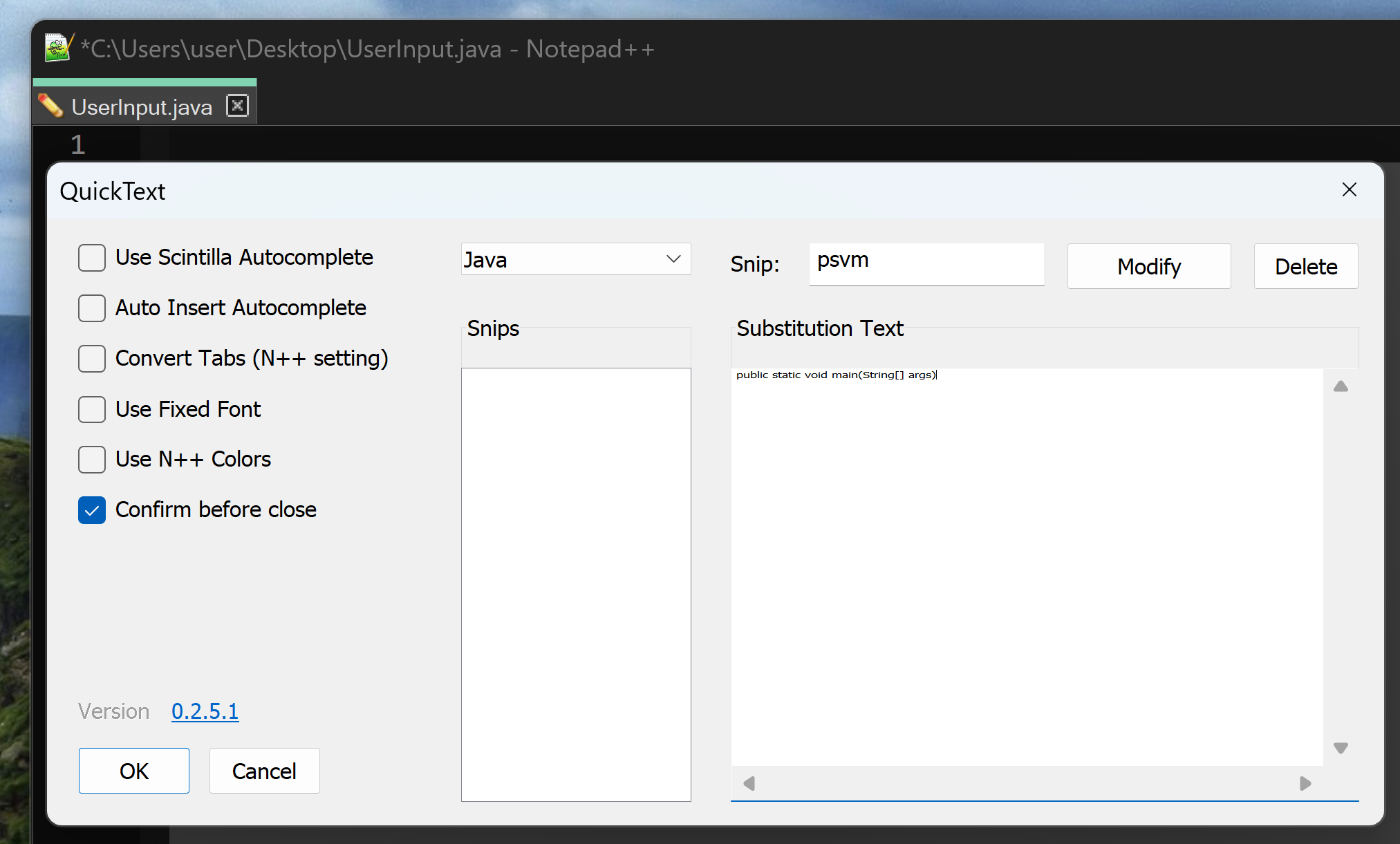Click the right arrow of the horizontal scrollbar
This screenshot has height=844, width=1400.
(x=1304, y=783)
